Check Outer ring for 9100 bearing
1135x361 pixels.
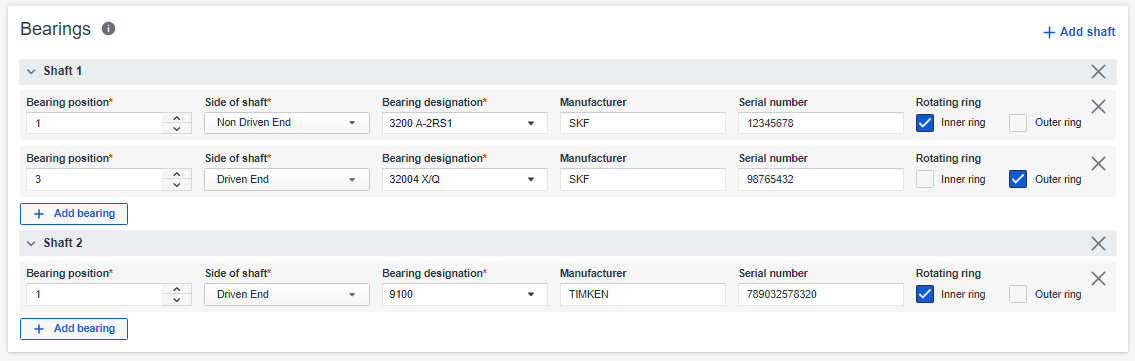tap(1018, 294)
